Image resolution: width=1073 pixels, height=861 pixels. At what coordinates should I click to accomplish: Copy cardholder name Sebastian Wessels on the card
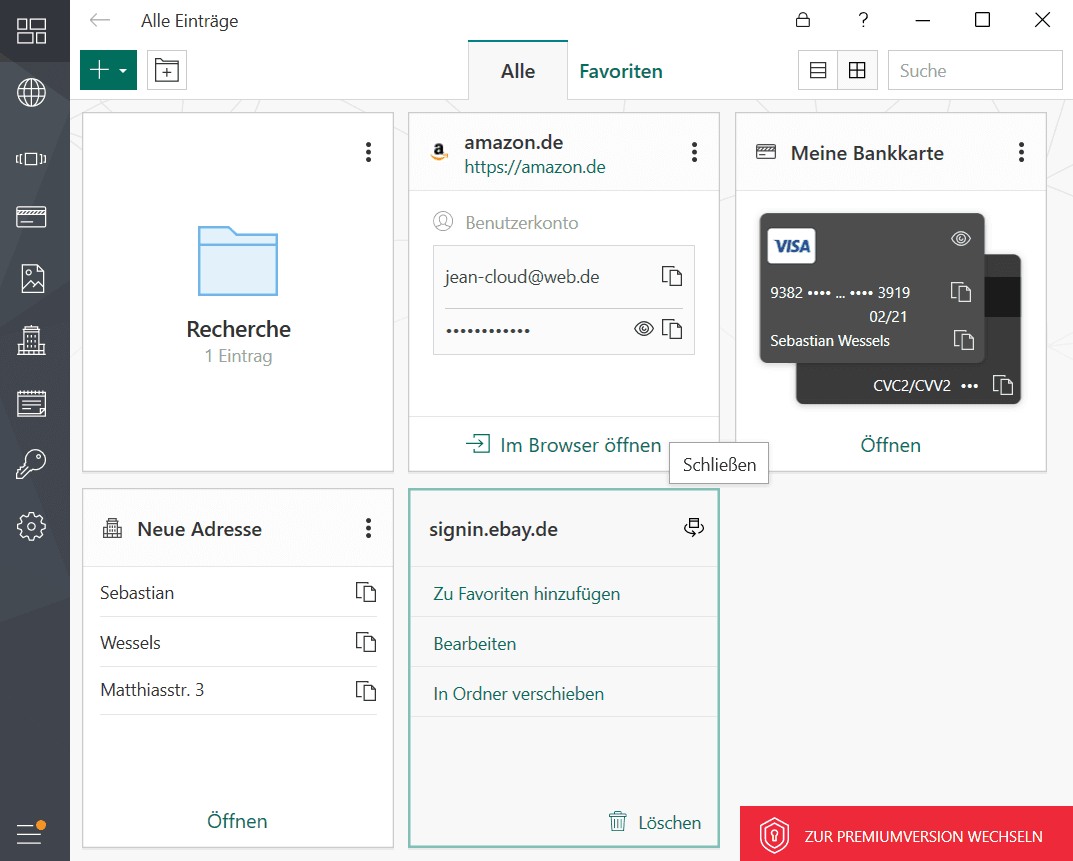964,339
